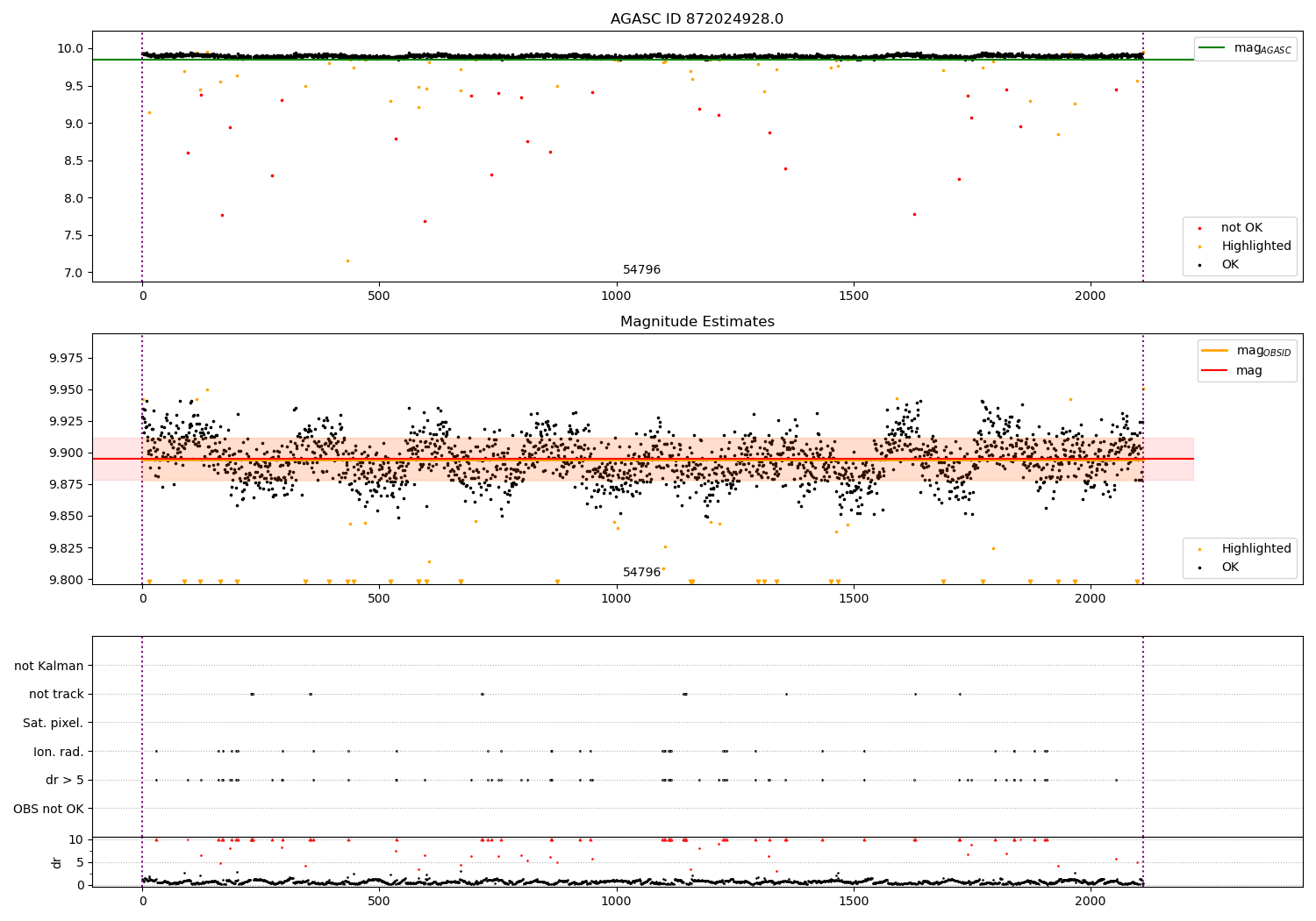This screenshot has height=921, width=1316.
Task: Click the '9.900' y-axis tick label
Action: point(68,453)
